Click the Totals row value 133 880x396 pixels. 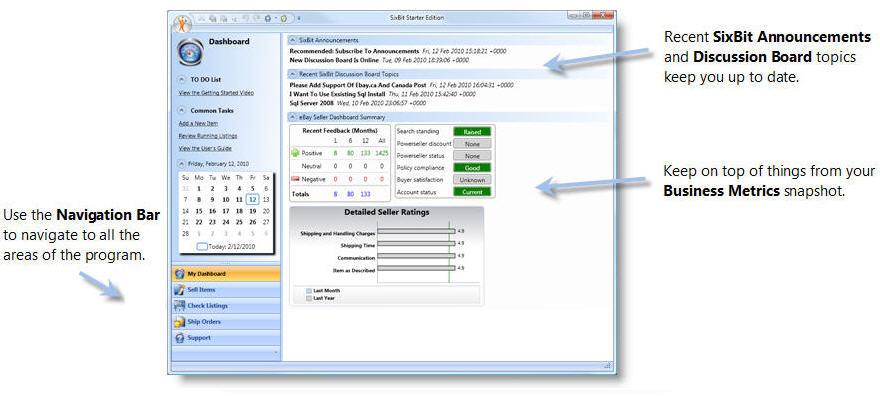pyautogui.click(x=365, y=194)
